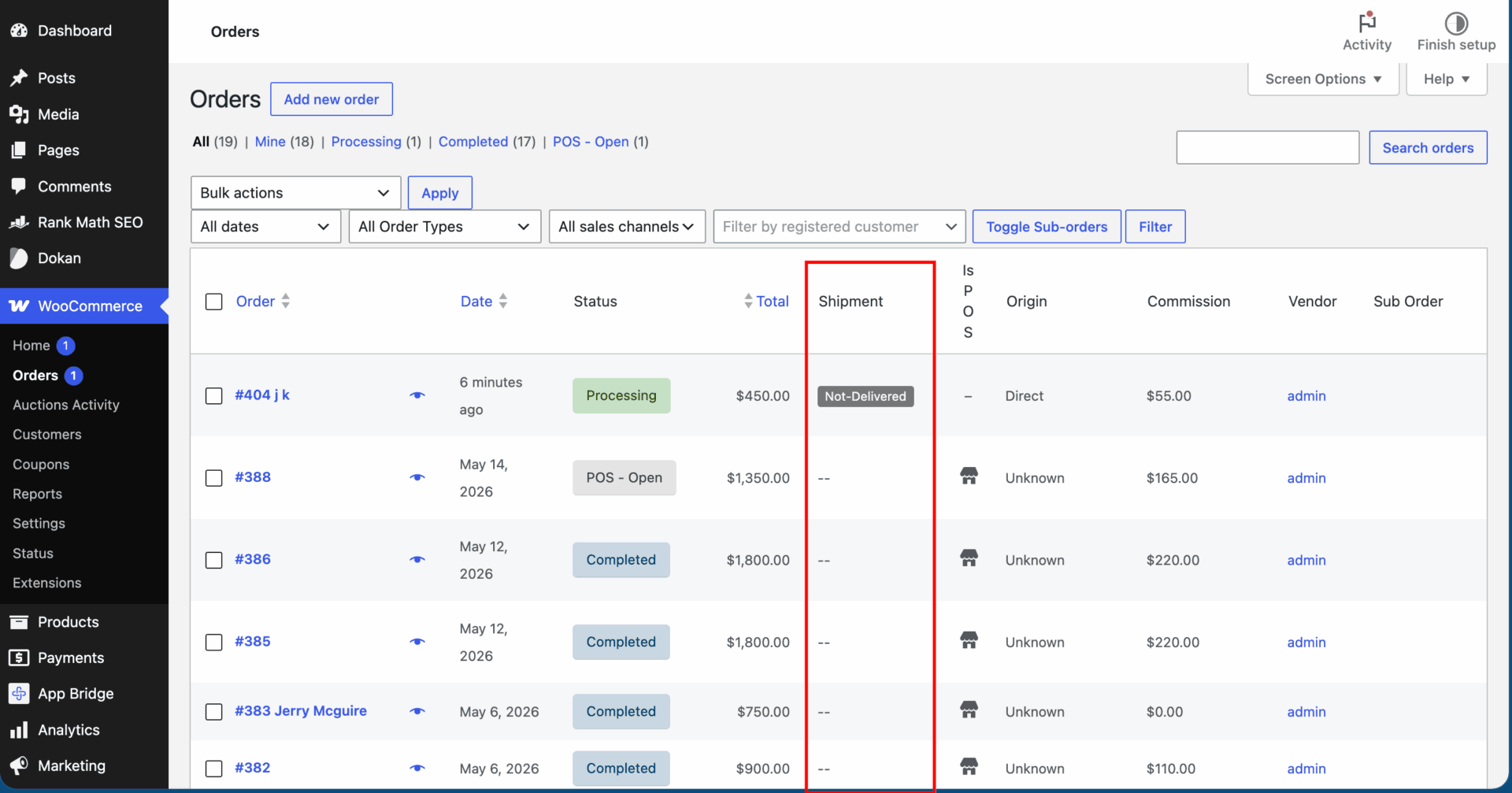1512x793 pixels.
Task: Open the All sales channels dropdown
Action: (627, 227)
